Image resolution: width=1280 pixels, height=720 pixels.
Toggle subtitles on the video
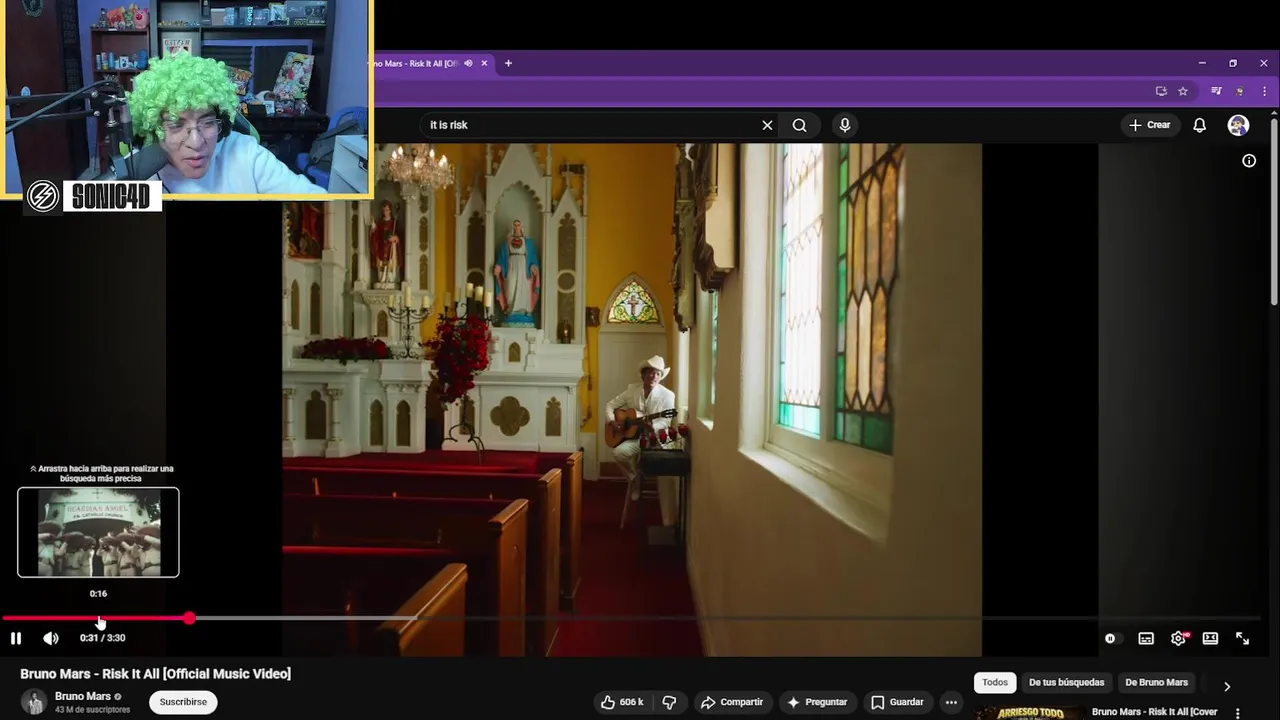1146,638
